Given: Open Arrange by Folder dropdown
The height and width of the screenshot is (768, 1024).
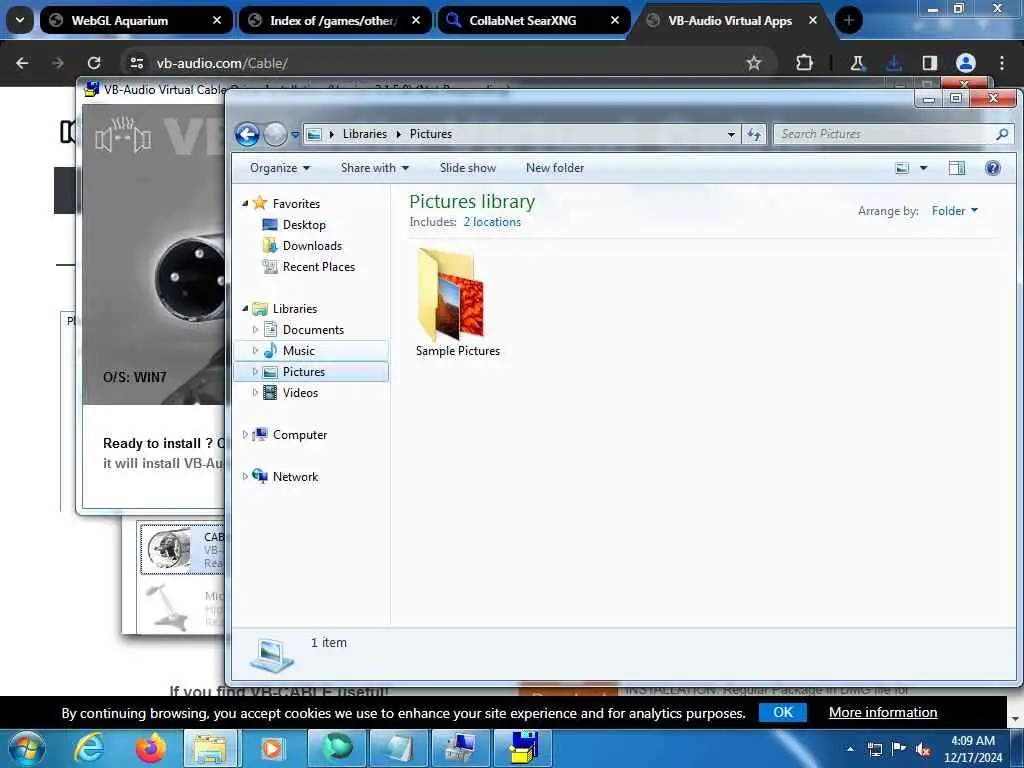Looking at the screenshot, I should click(954, 211).
